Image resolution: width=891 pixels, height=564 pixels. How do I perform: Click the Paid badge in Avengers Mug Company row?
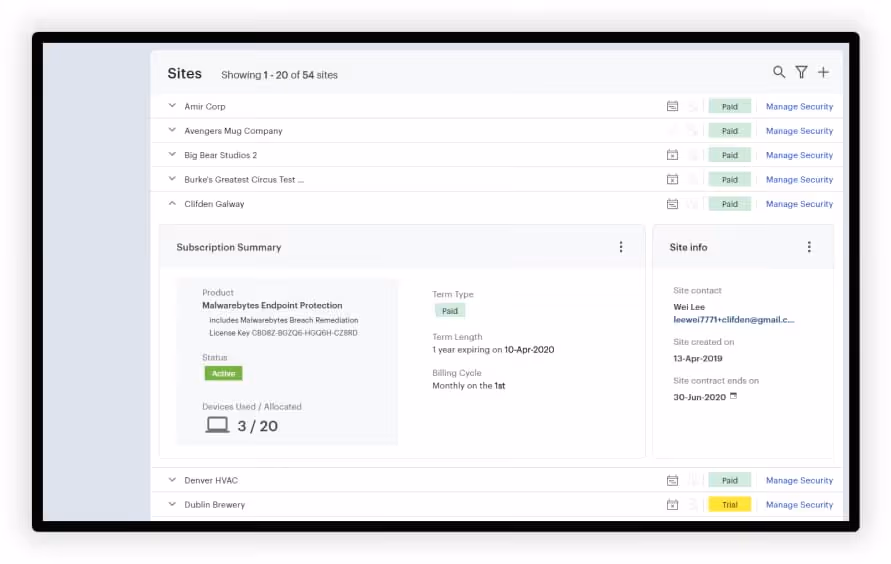[730, 131]
